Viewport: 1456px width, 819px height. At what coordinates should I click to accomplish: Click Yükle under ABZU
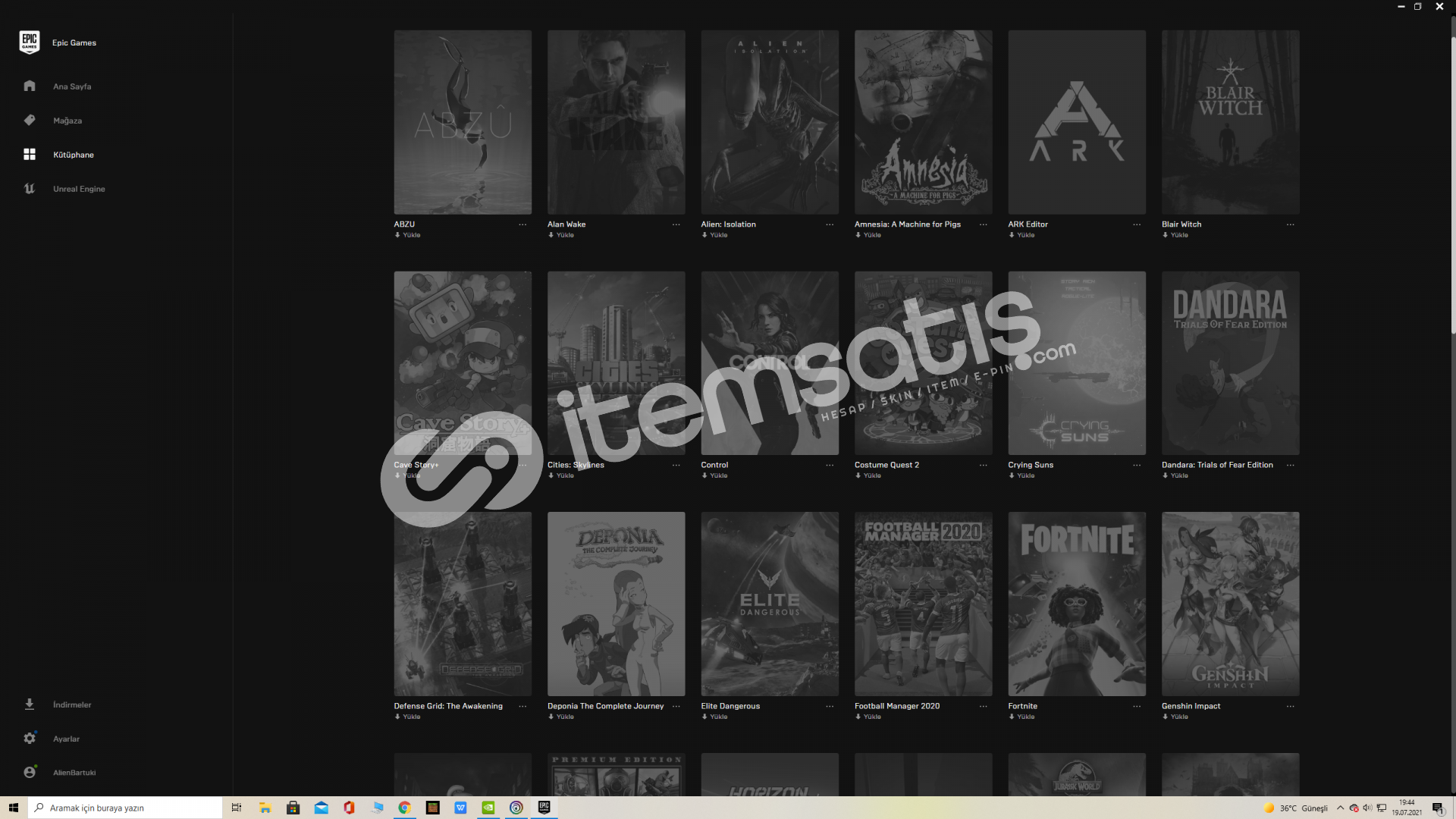pos(407,235)
